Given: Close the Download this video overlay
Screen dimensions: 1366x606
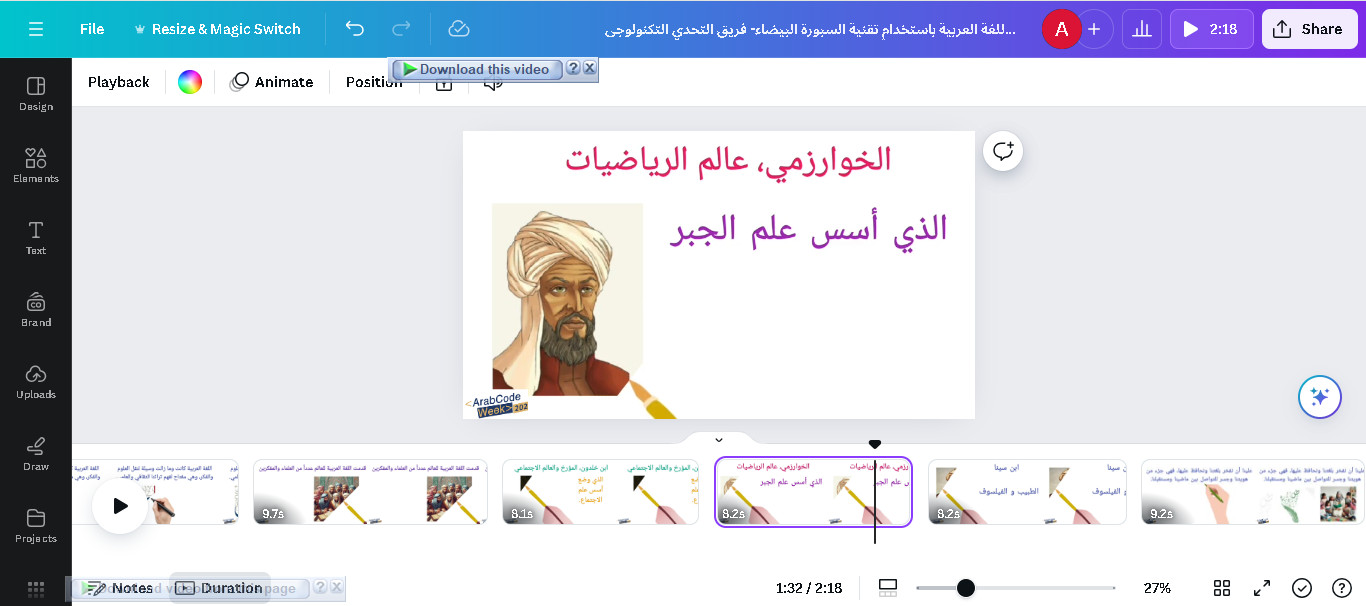Looking at the screenshot, I should pyautogui.click(x=589, y=68).
